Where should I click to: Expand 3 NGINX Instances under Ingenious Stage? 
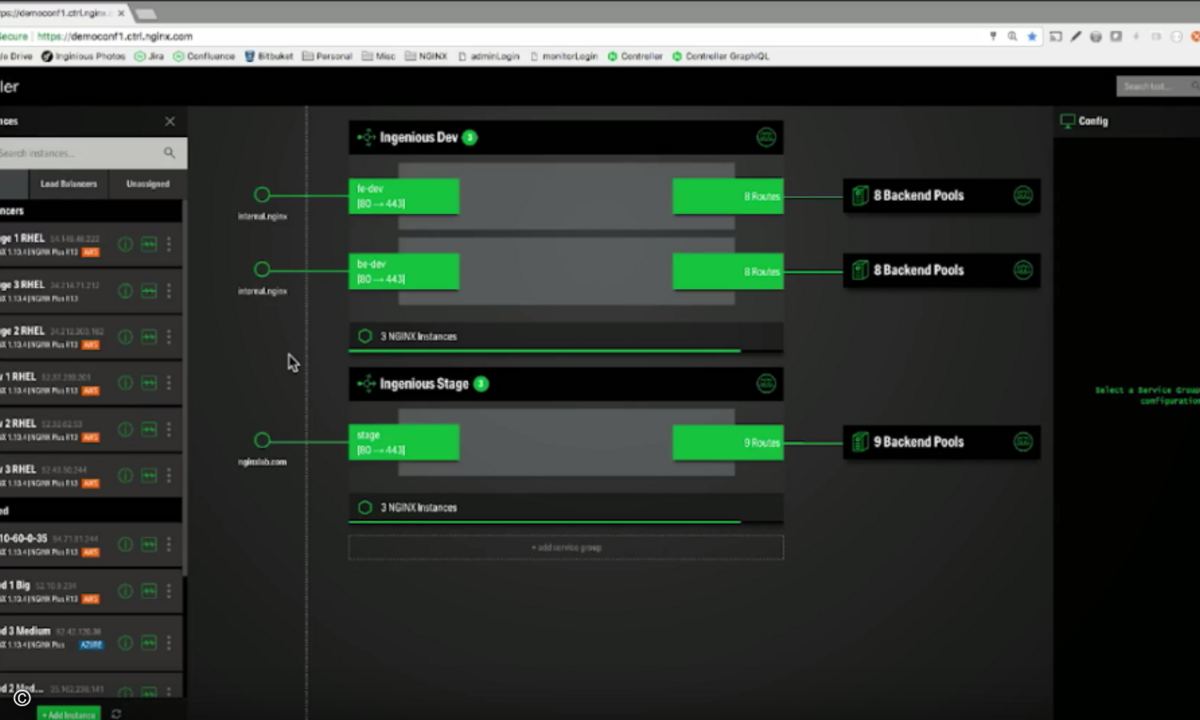click(565, 508)
